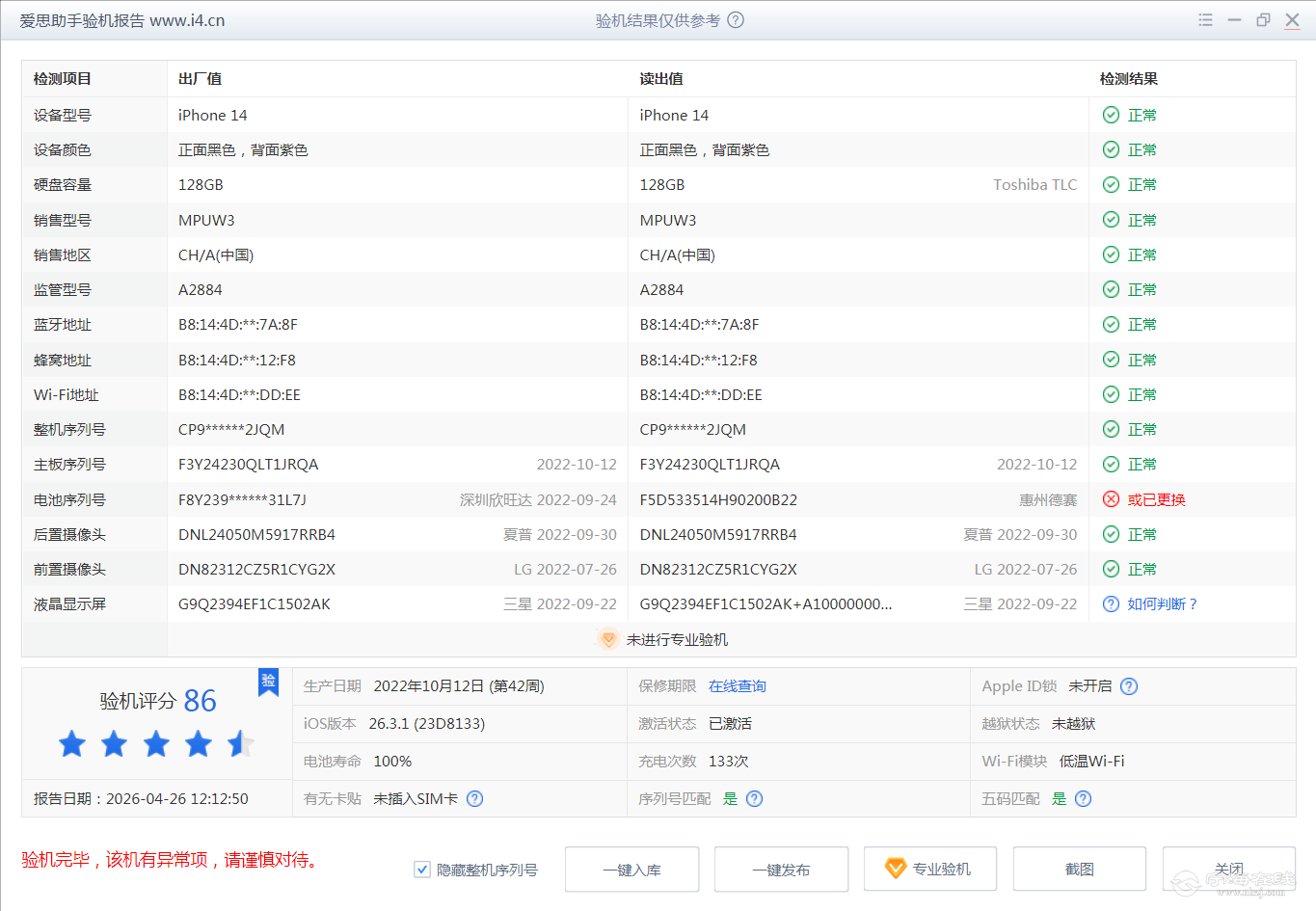Image resolution: width=1316 pixels, height=911 pixels.
Task: Click window title 爱思助手验机报告 www.i4.cn
Action: (x=122, y=20)
